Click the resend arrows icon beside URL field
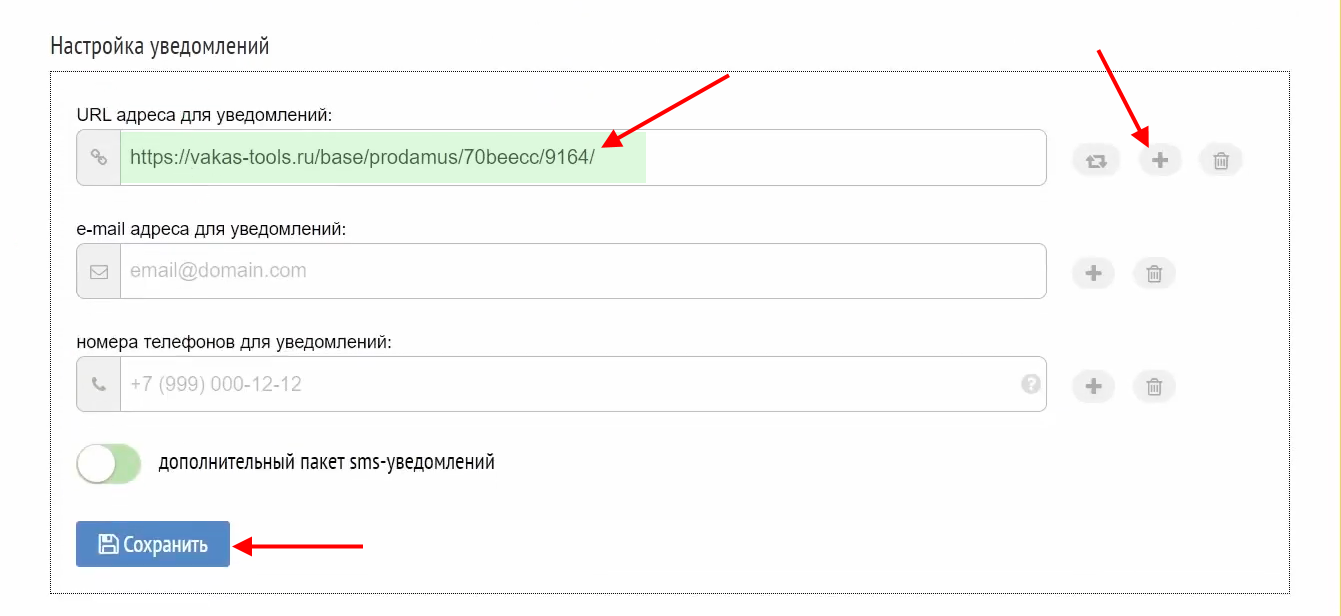Screen dimensions: 1341x616 point(1096,160)
